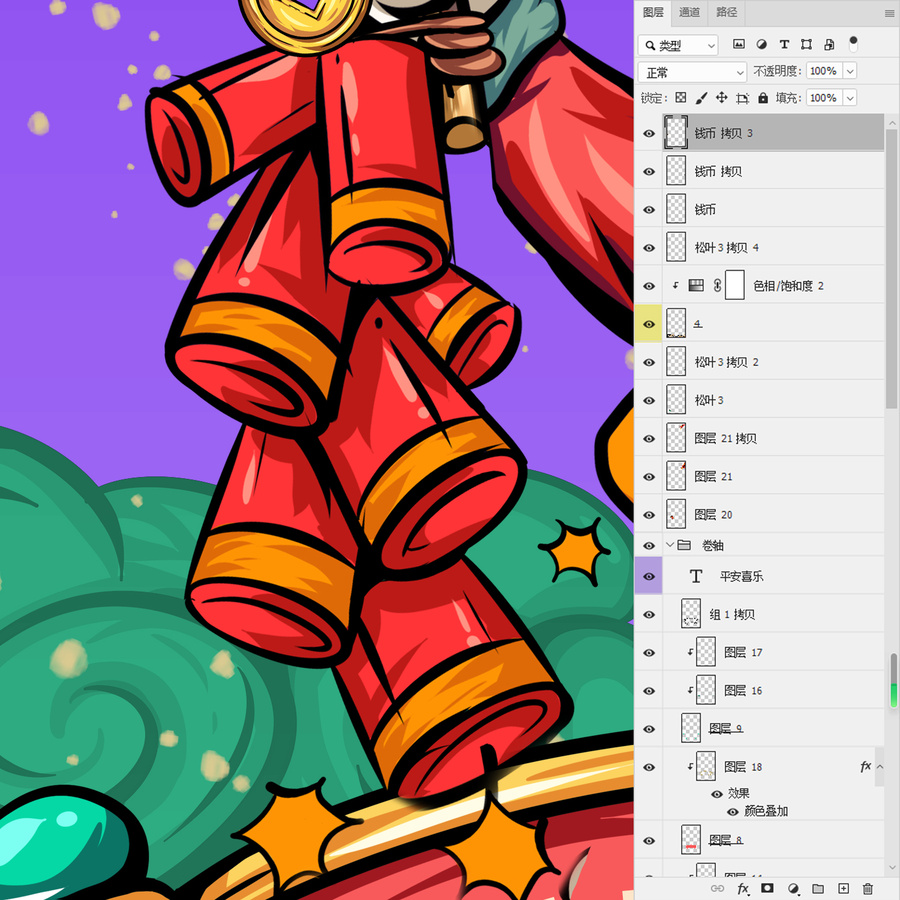Add layer style fx button at bottom
This screenshot has width=900, height=900.
pos(743,889)
